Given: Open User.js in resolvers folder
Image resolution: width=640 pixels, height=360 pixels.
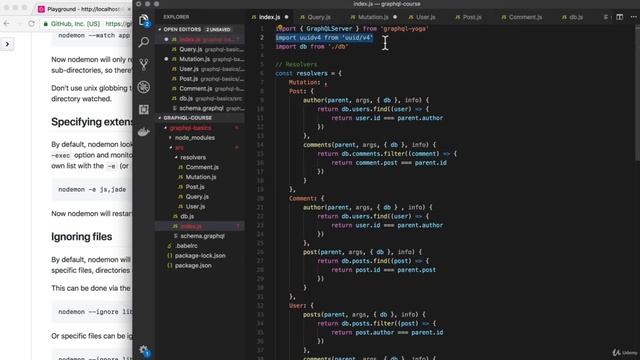Looking at the screenshot, I should pyautogui.click(x=200, y=207).
